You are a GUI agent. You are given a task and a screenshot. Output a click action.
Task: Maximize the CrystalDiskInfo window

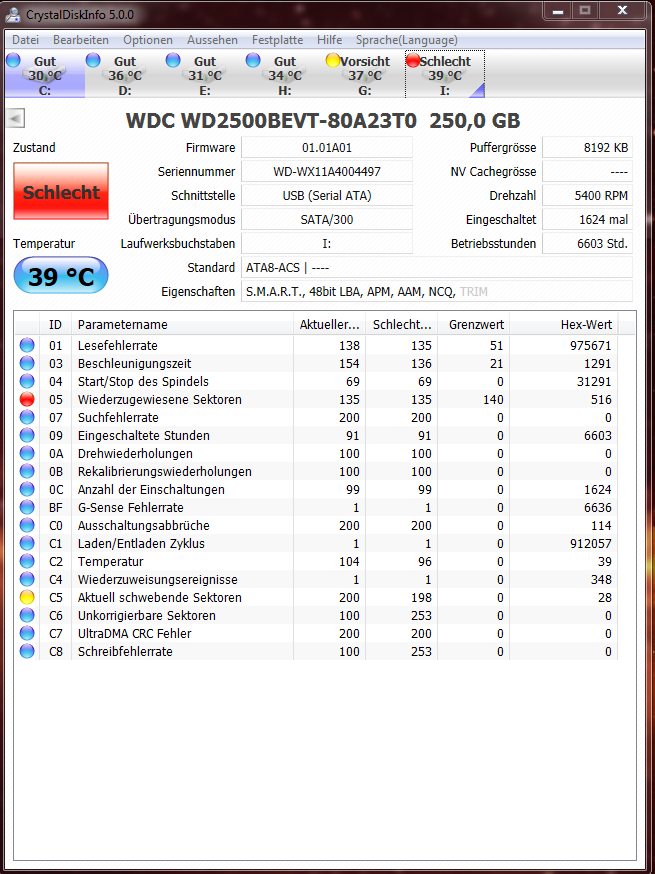click(x=584, y=10)
